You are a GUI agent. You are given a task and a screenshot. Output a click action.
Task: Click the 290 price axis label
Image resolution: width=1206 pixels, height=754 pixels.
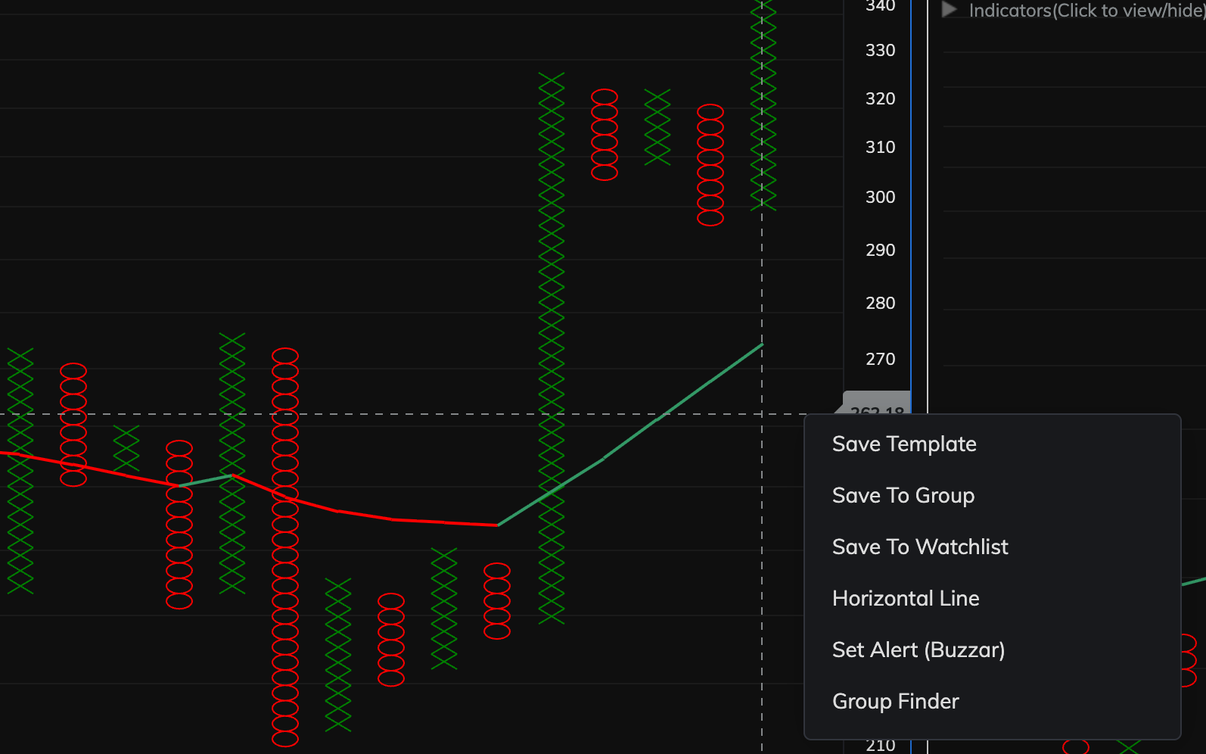[x=880, y=250]
